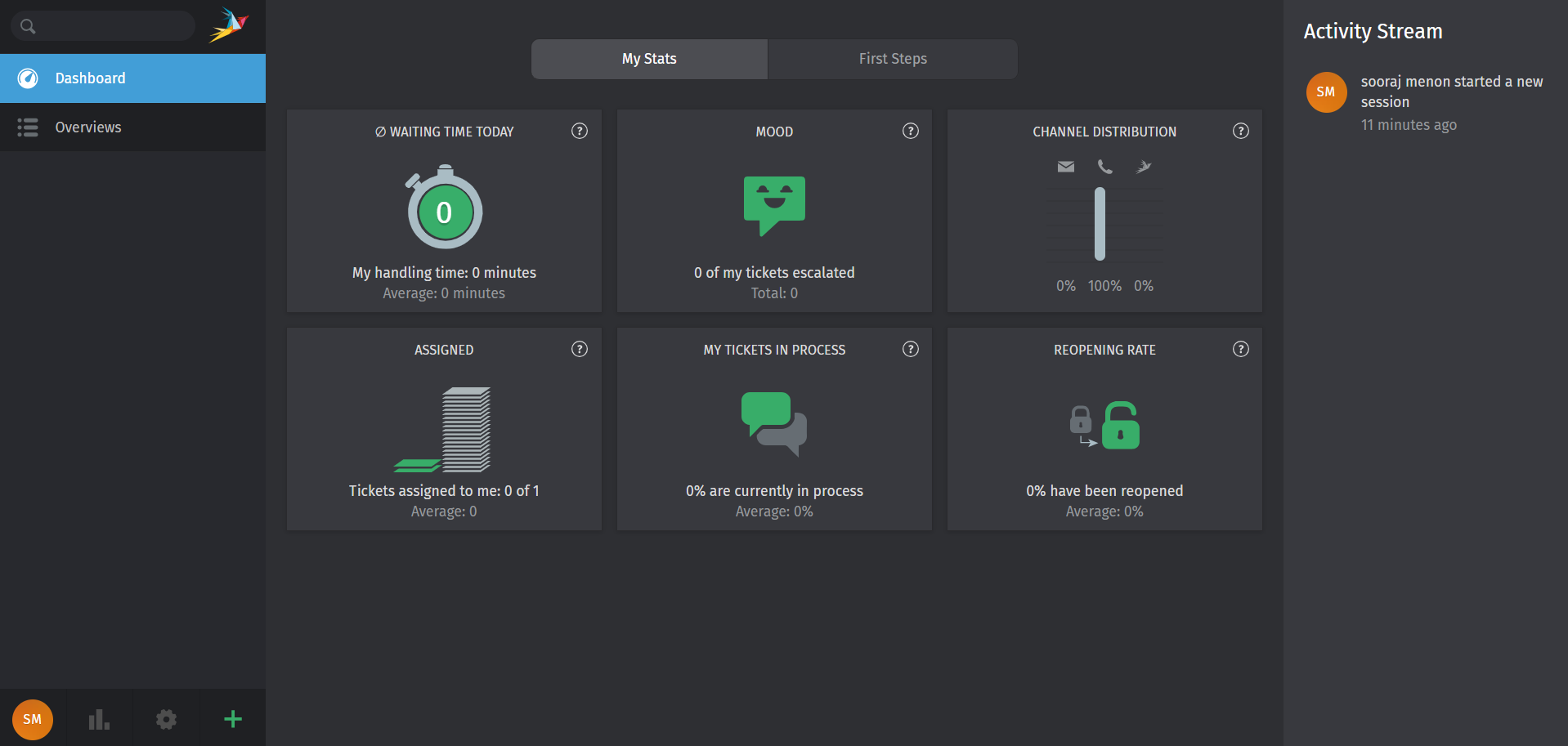
Task: Click the email channel icon in Channel Distribution
Action: pyautogui.click(x=1065, y=167)
